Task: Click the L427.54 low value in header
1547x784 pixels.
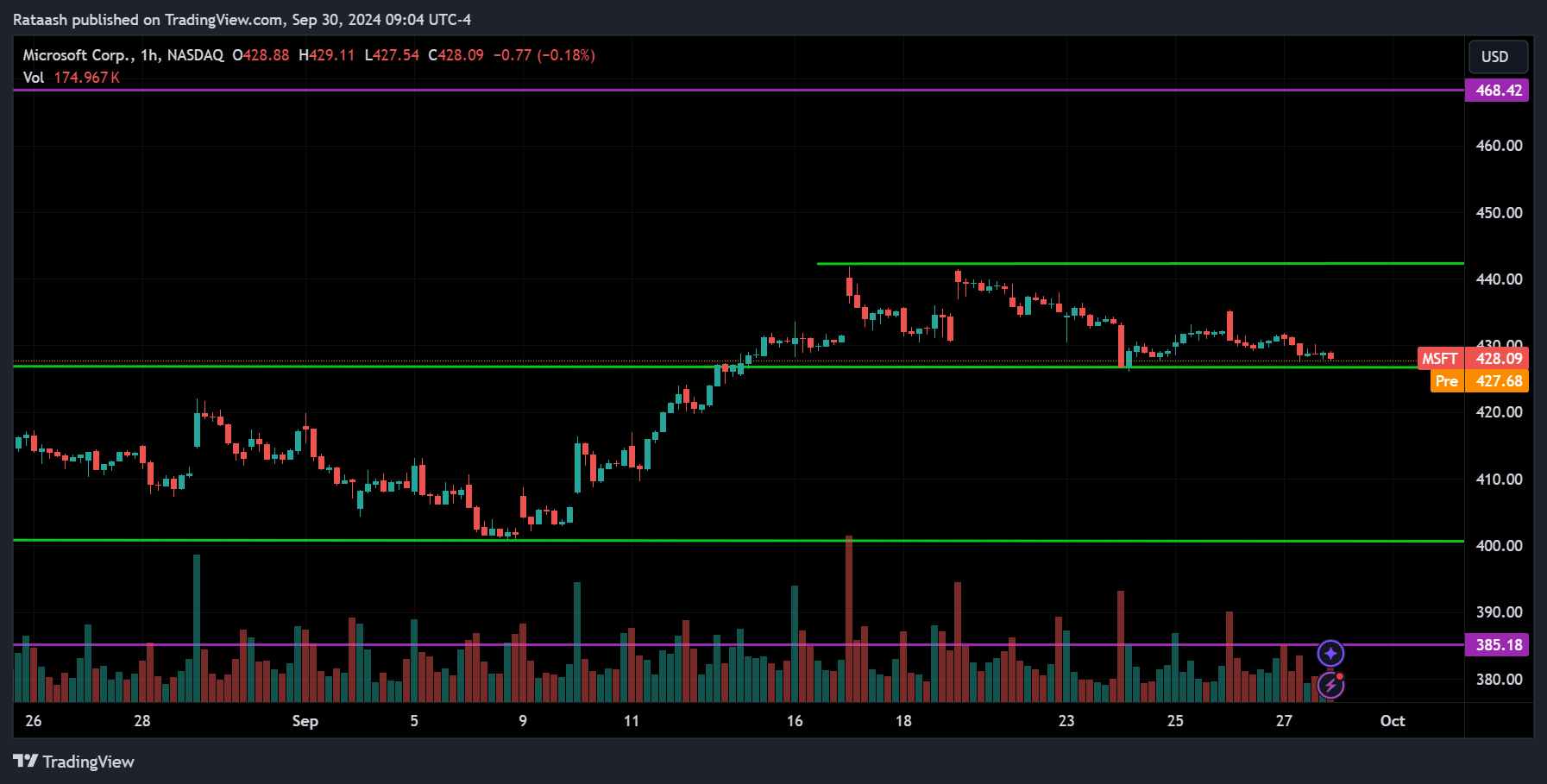Action: coord(392,55)
